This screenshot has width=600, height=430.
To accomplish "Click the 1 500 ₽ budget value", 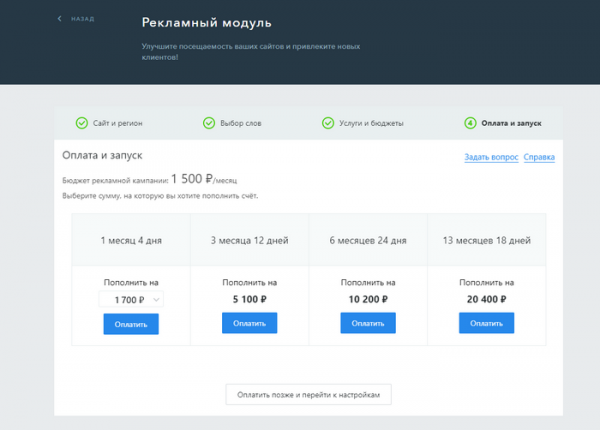I will [x=192, y=179].
